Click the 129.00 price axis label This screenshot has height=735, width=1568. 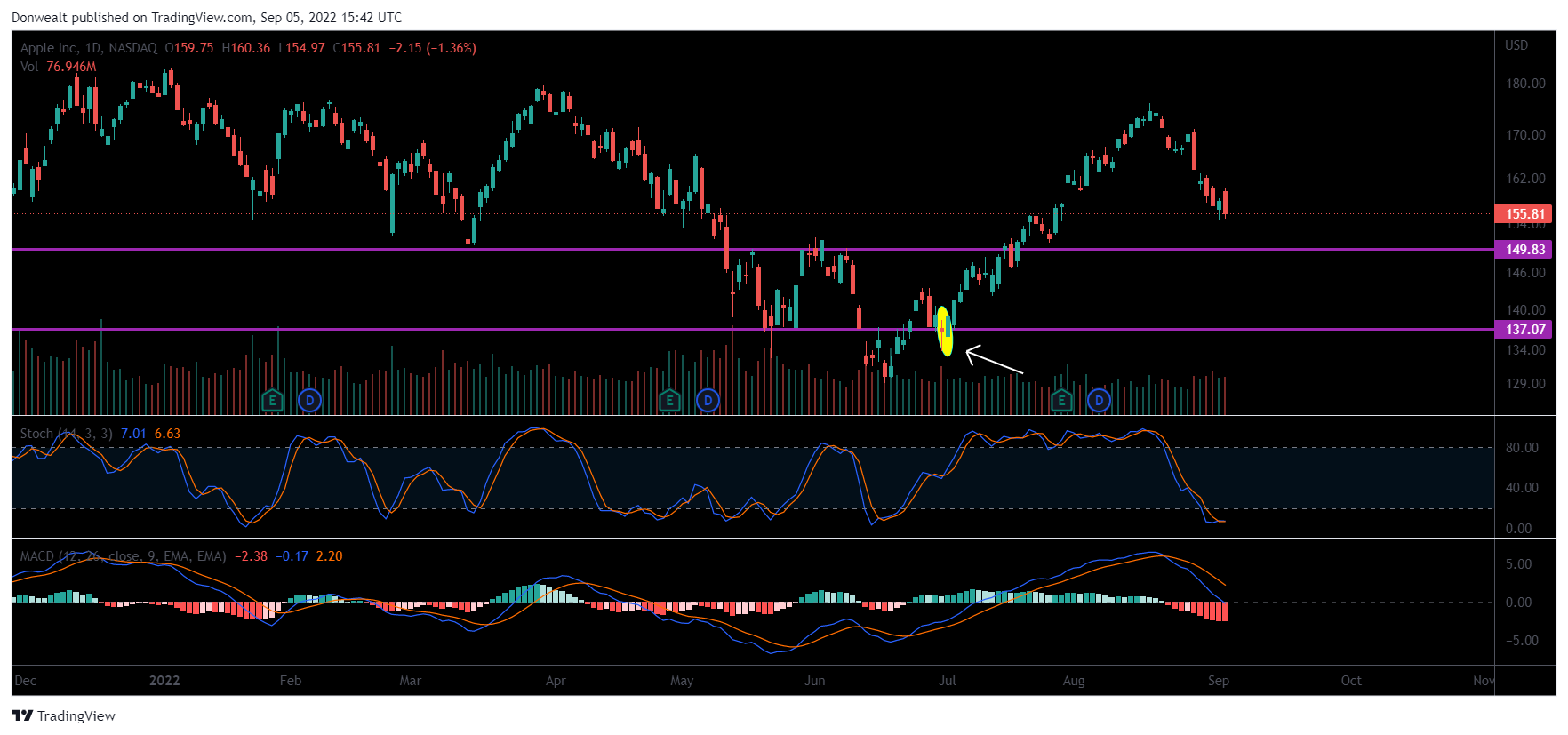click(1525, 384)
